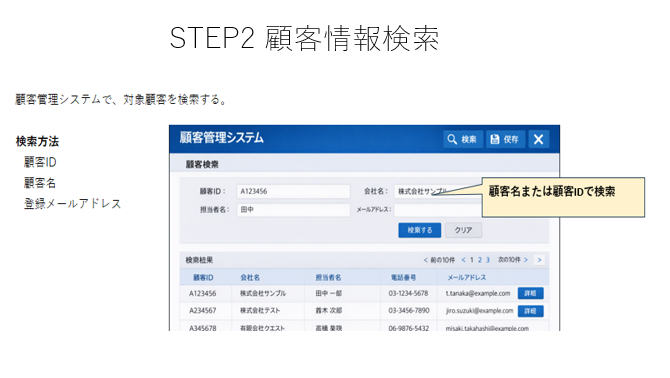
Task: Select page 1 in pagination
Action: pos(472,260)
